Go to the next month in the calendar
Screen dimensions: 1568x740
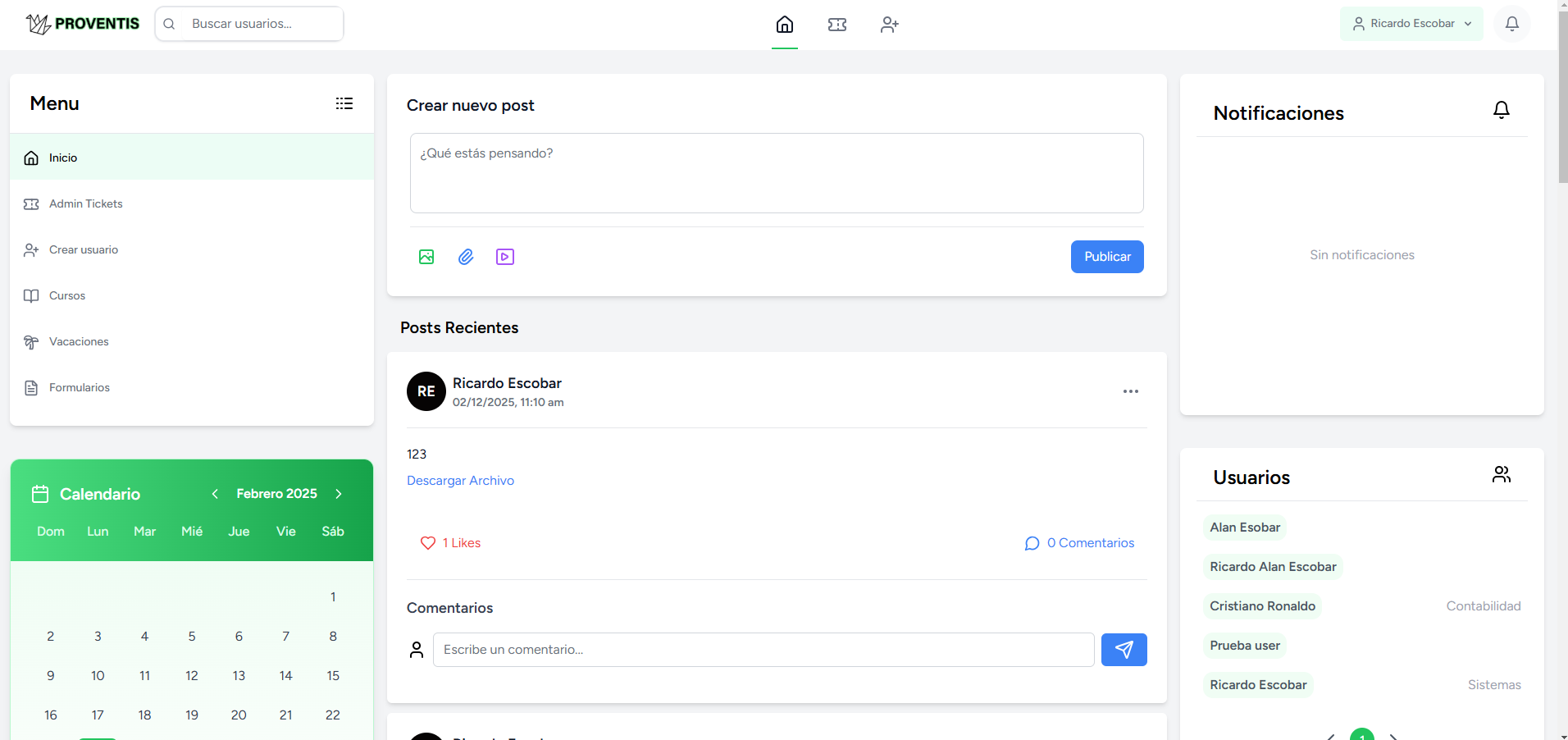(x=339, y=493)
